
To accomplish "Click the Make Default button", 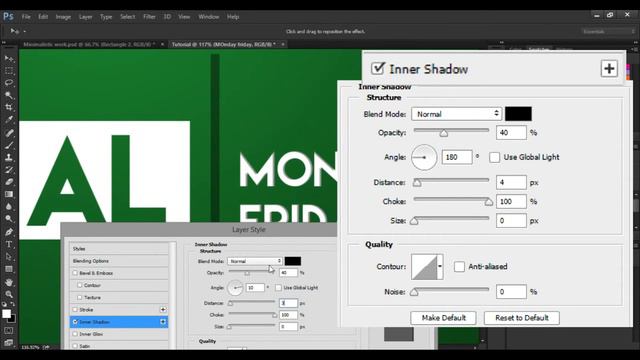I will [443, 318].
